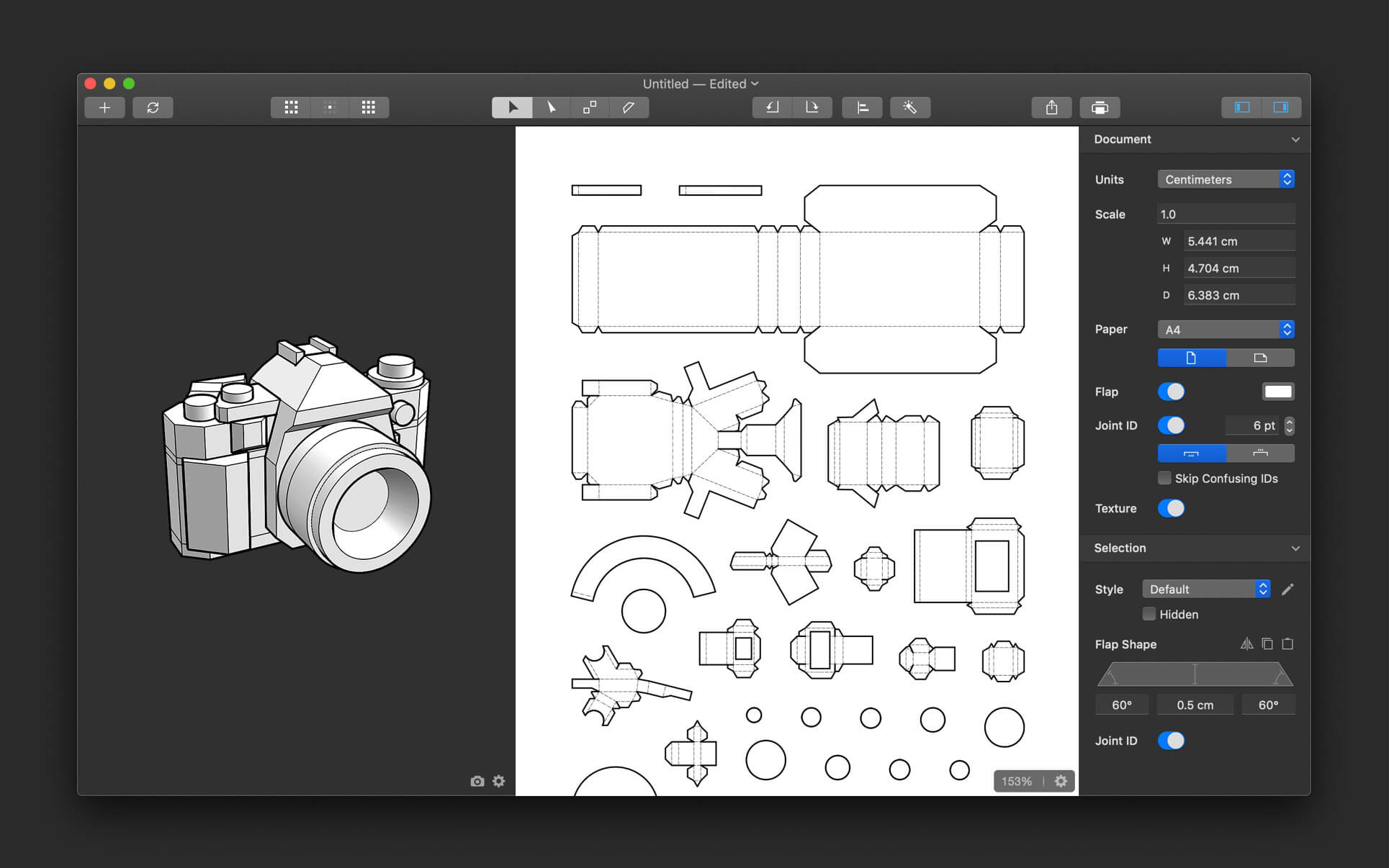The image size is (1389, 868).
Task: Click the plus add button in toolbar
Action: click(x=104, y=107)
